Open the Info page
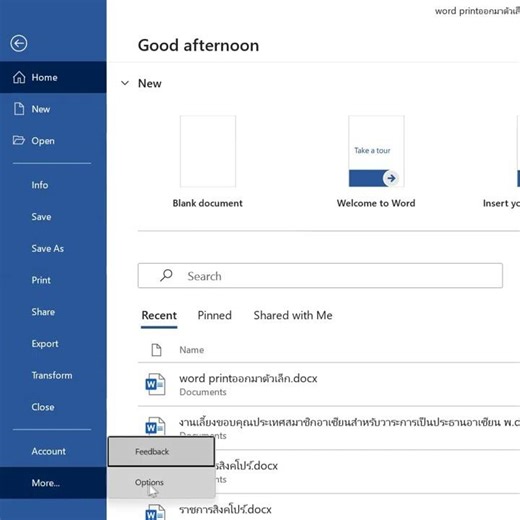Screen dimensions: 520x520 click(40, 185)
